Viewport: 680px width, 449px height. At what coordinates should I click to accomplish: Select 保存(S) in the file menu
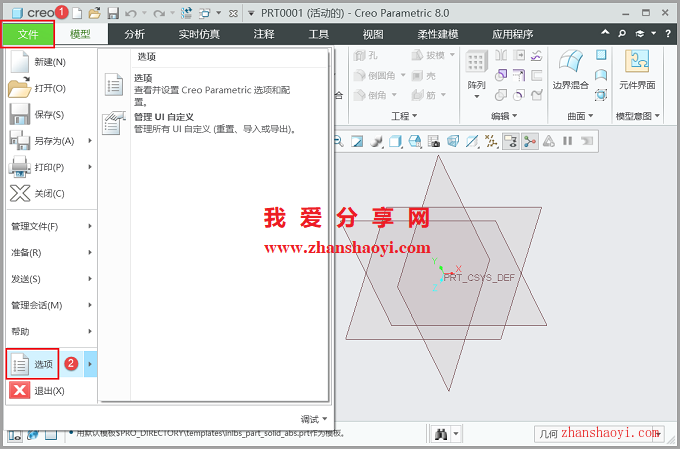tap(52, 115)
